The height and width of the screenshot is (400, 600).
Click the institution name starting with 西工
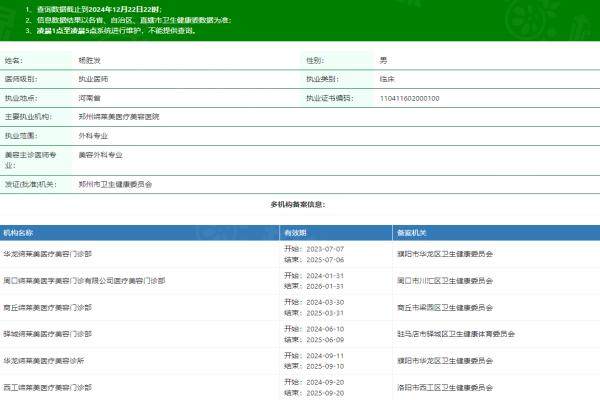(47, 388)
